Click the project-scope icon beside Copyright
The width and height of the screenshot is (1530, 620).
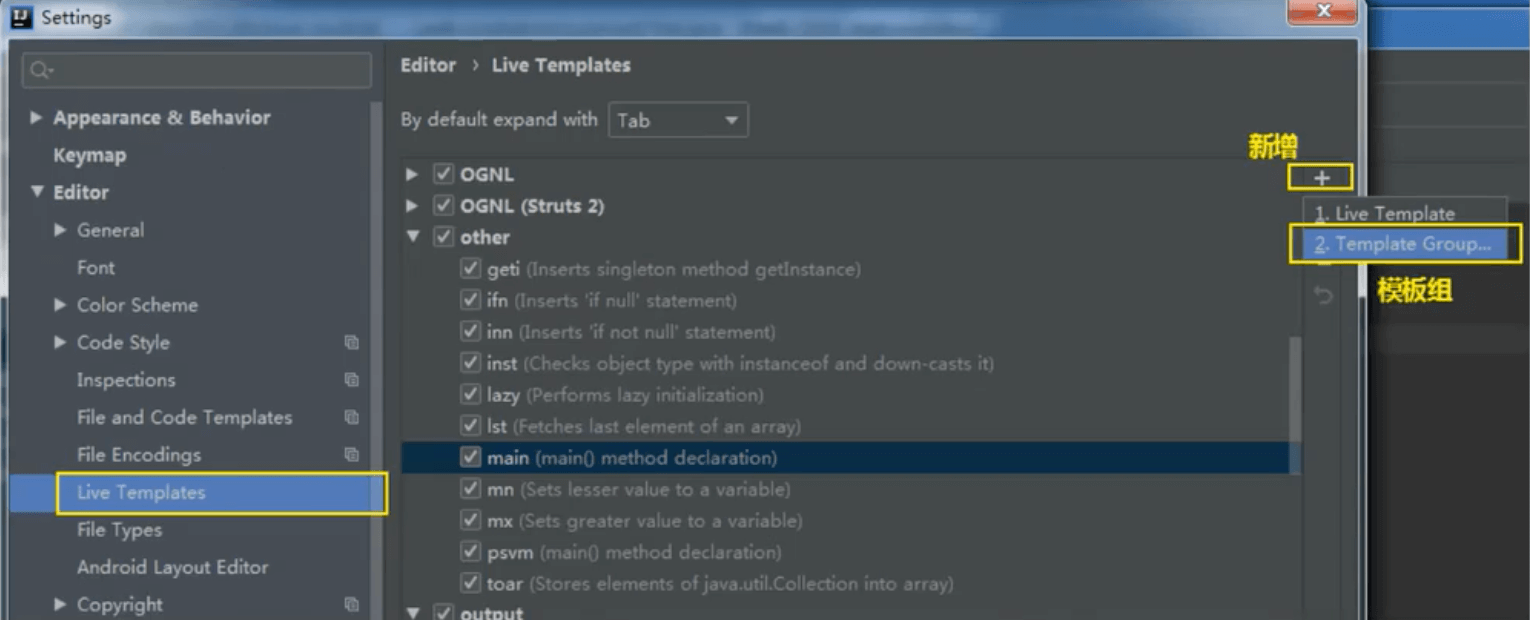click(351, 605)
